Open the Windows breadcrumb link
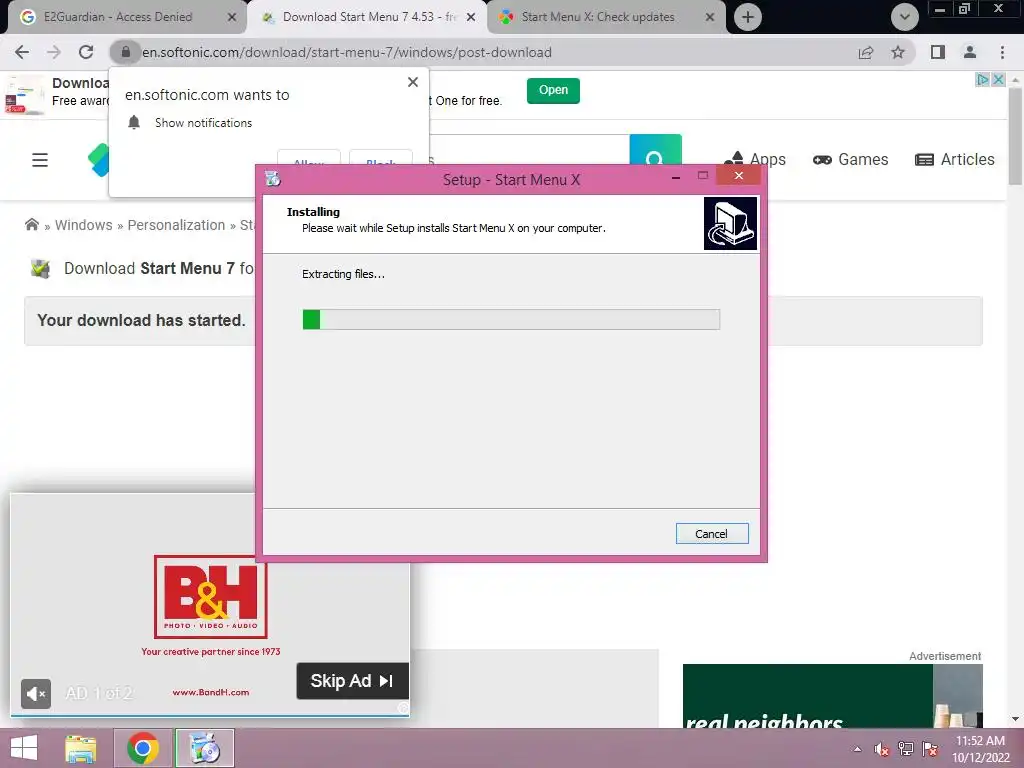 coord(84,225)
